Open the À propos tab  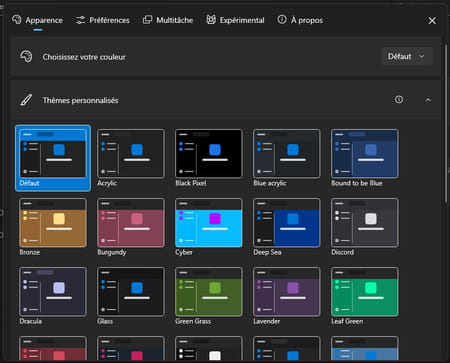click(300, 20)
